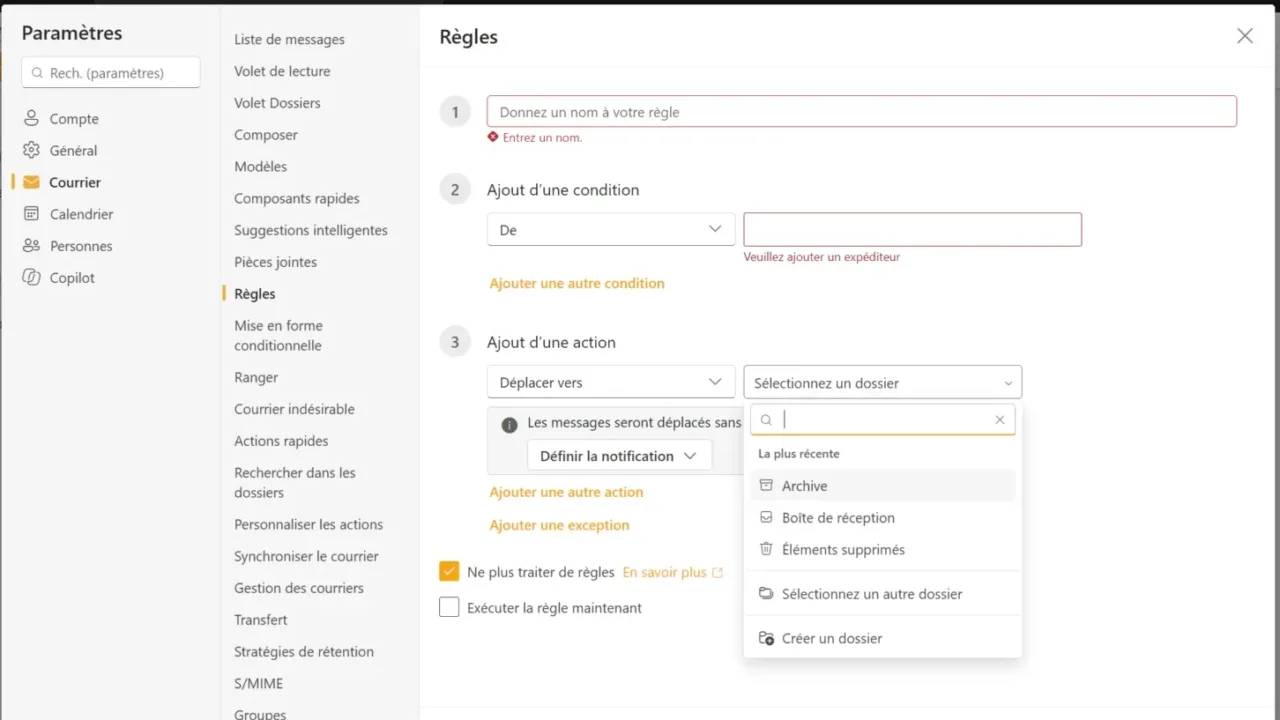The width and height of the screenshot is (1280, 720).
Task: Click Ajouter une autre condition
Action: click(x=577, y=284)
